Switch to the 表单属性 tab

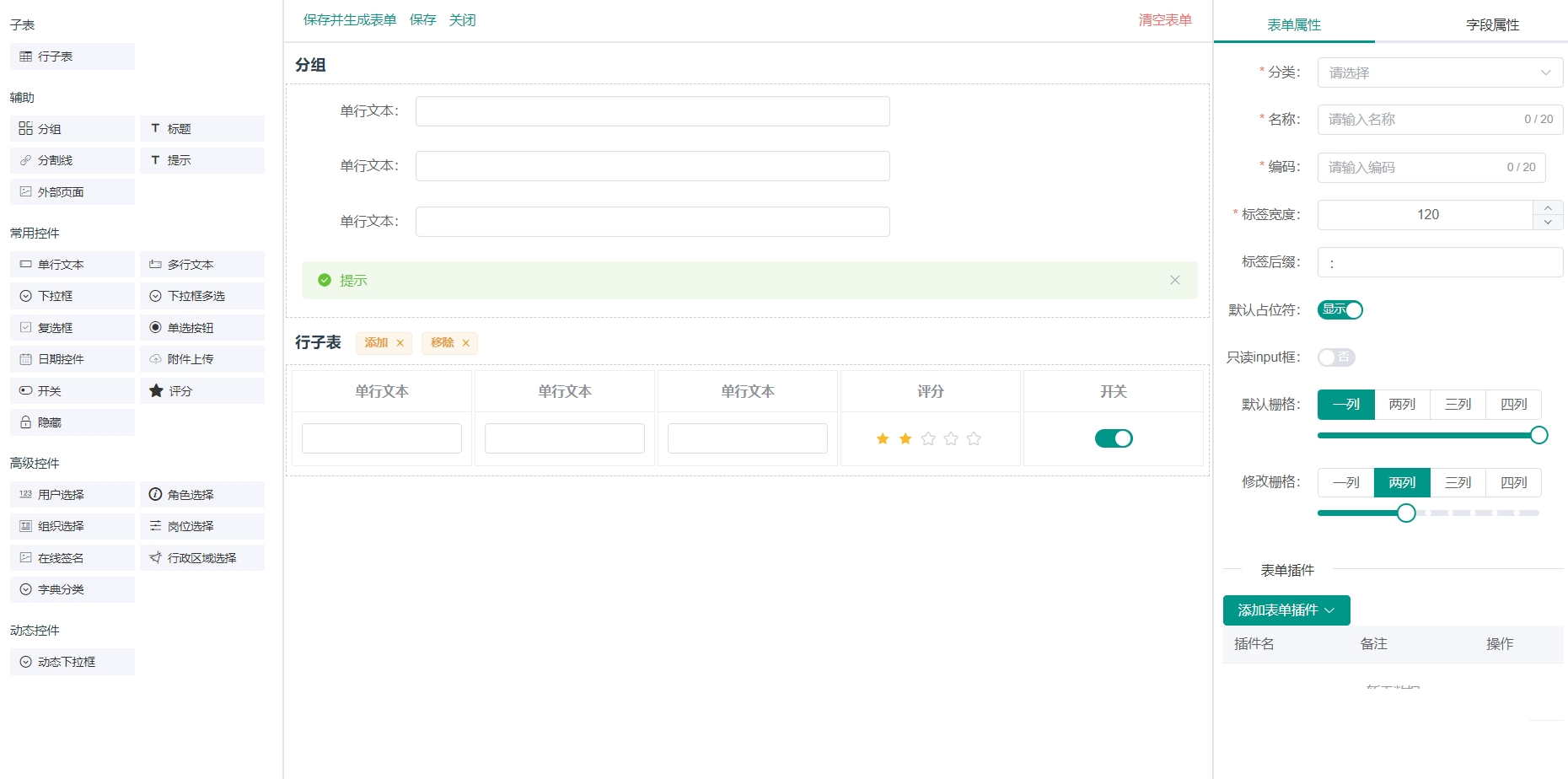(x=1293, y=24)
